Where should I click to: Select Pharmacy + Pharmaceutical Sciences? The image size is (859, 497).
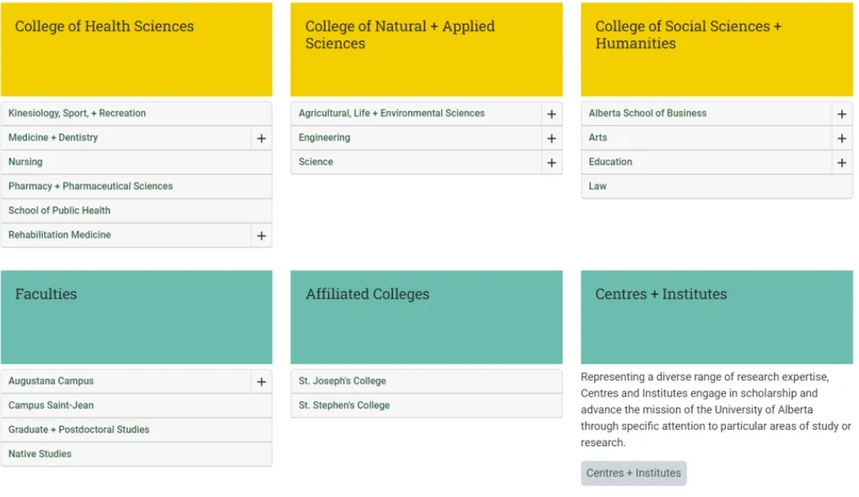click(x=90, y=186)
